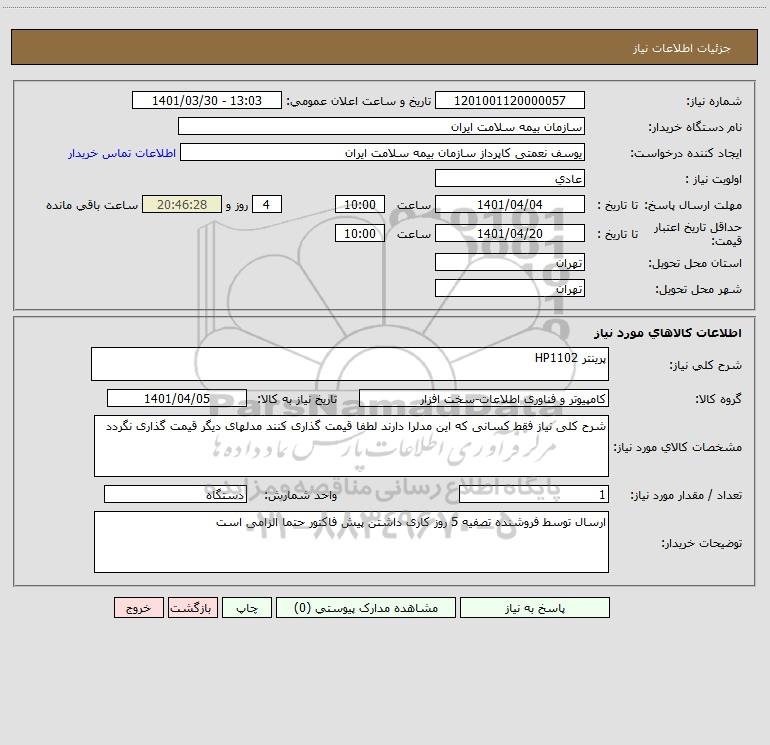Click the 'شماره نیاز:' label

(714, 102)
